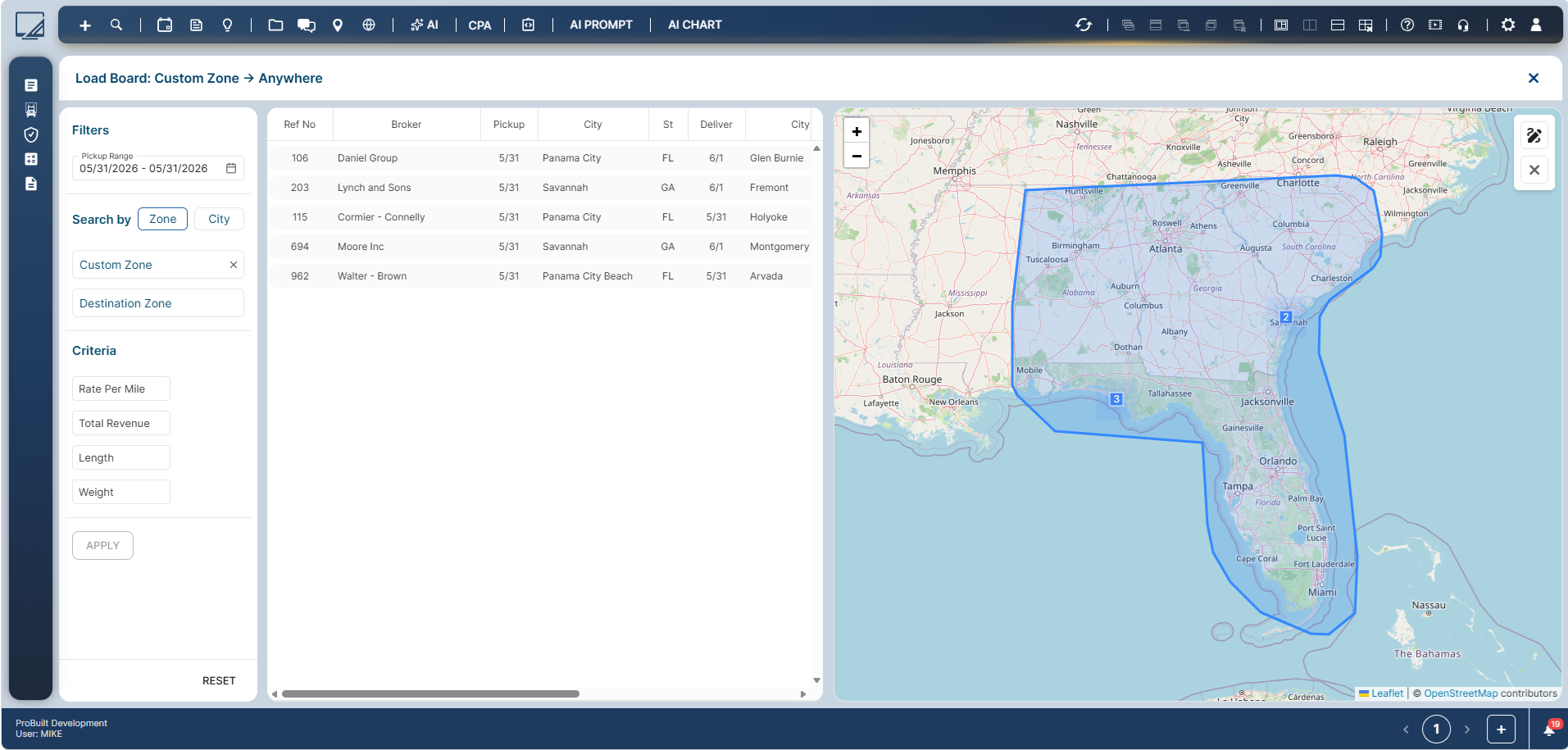
Task: Click the split rows layout icon
Action: 1338,25
